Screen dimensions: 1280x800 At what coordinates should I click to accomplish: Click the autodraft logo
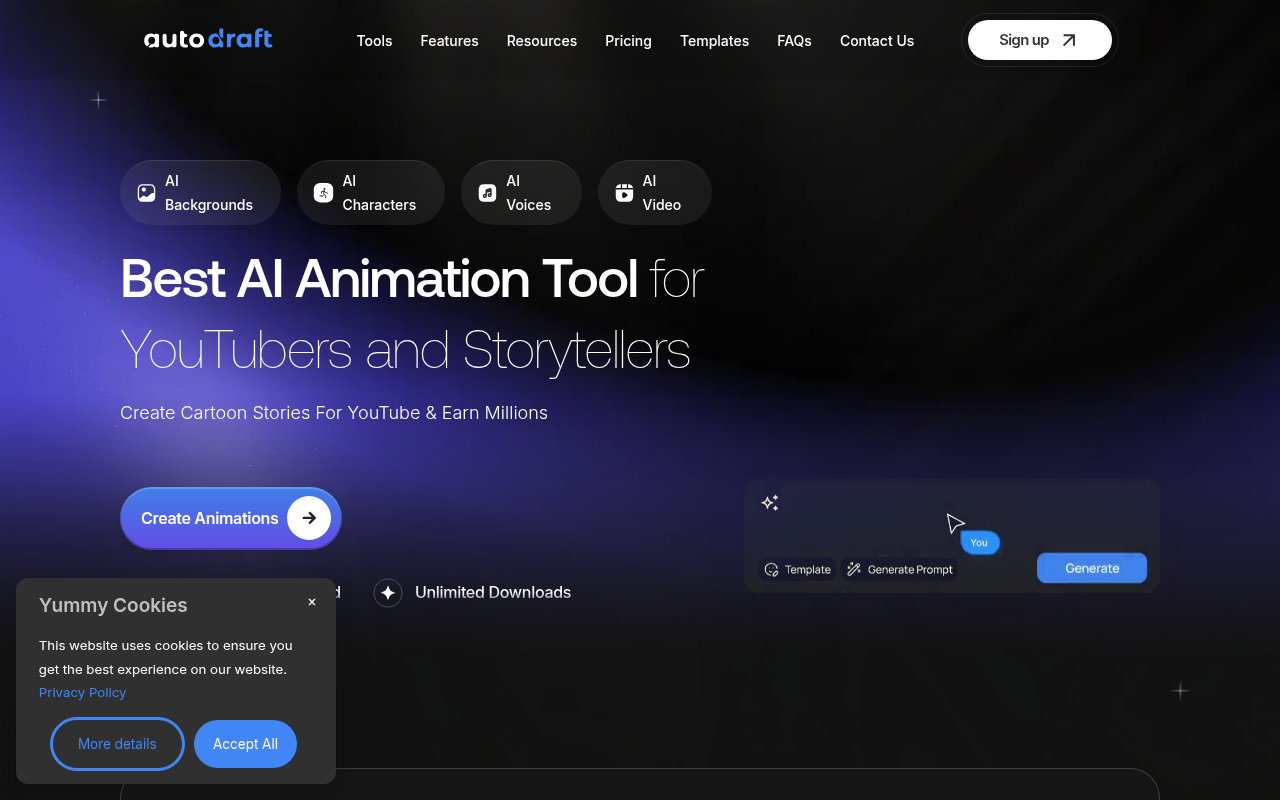point(208,38)
